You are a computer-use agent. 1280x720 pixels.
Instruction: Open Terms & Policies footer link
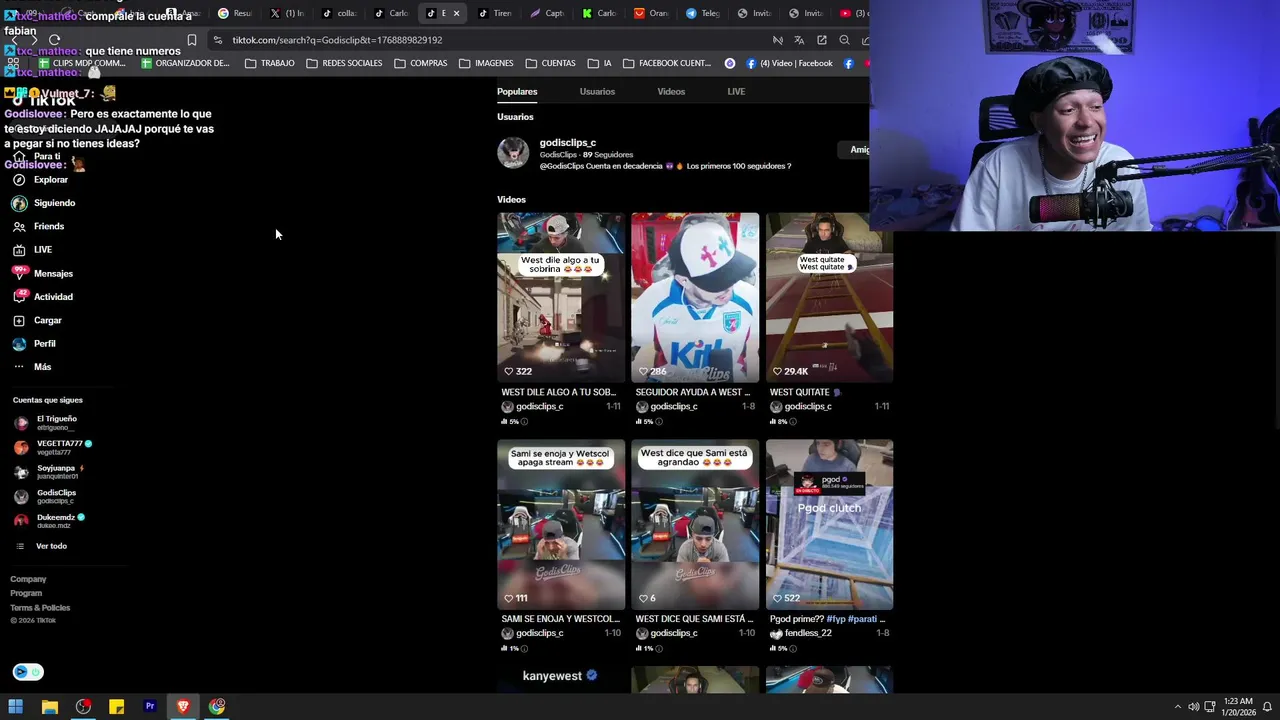click(x=40, y=608)
